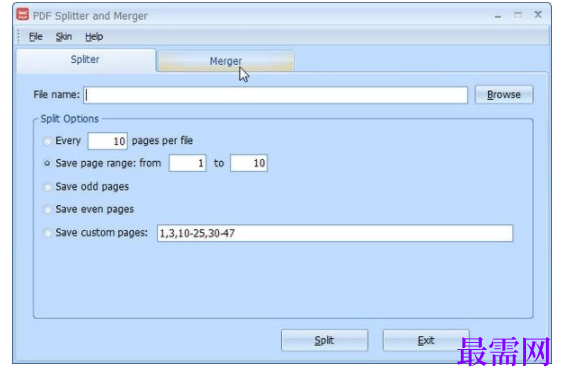Open the File menu
569x383 pixels.
36,37
